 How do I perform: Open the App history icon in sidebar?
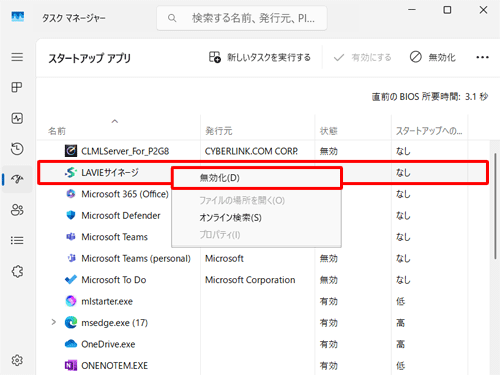coord(17,149)
